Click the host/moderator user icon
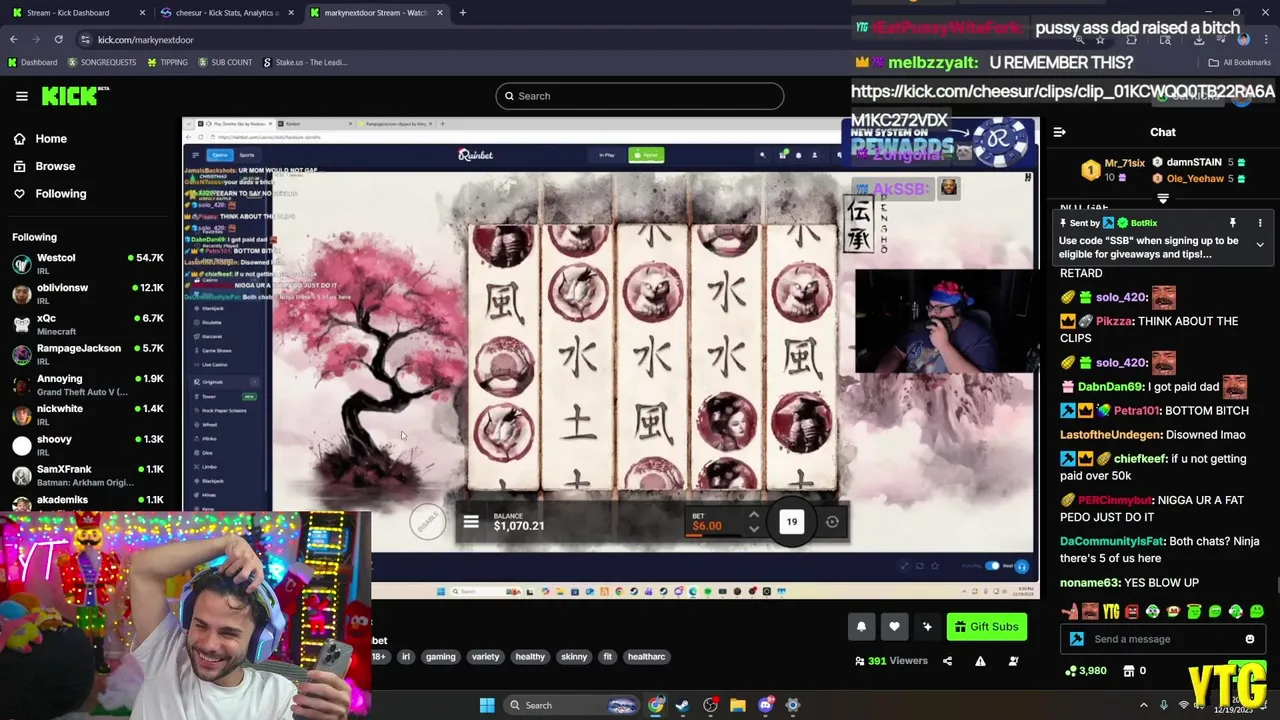 [x=1013, y=661]
